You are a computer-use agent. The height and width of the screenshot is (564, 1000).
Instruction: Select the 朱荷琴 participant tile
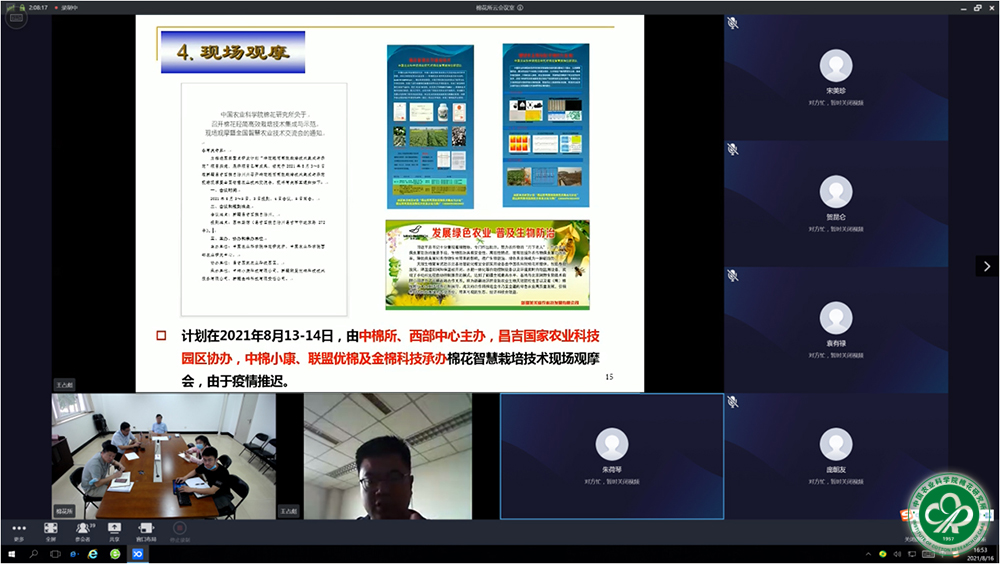(x=611, y=456)
